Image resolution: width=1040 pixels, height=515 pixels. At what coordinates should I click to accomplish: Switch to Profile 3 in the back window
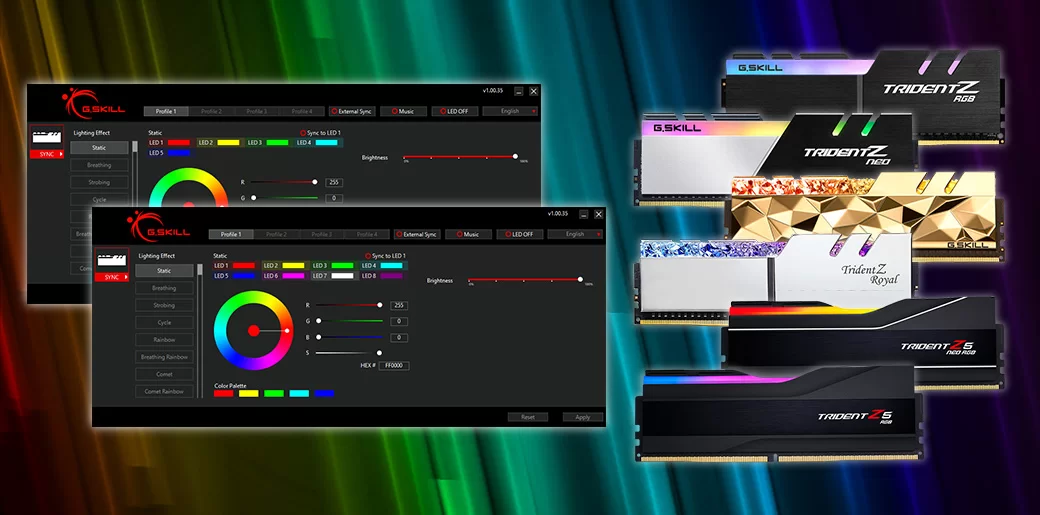(257, 111)
